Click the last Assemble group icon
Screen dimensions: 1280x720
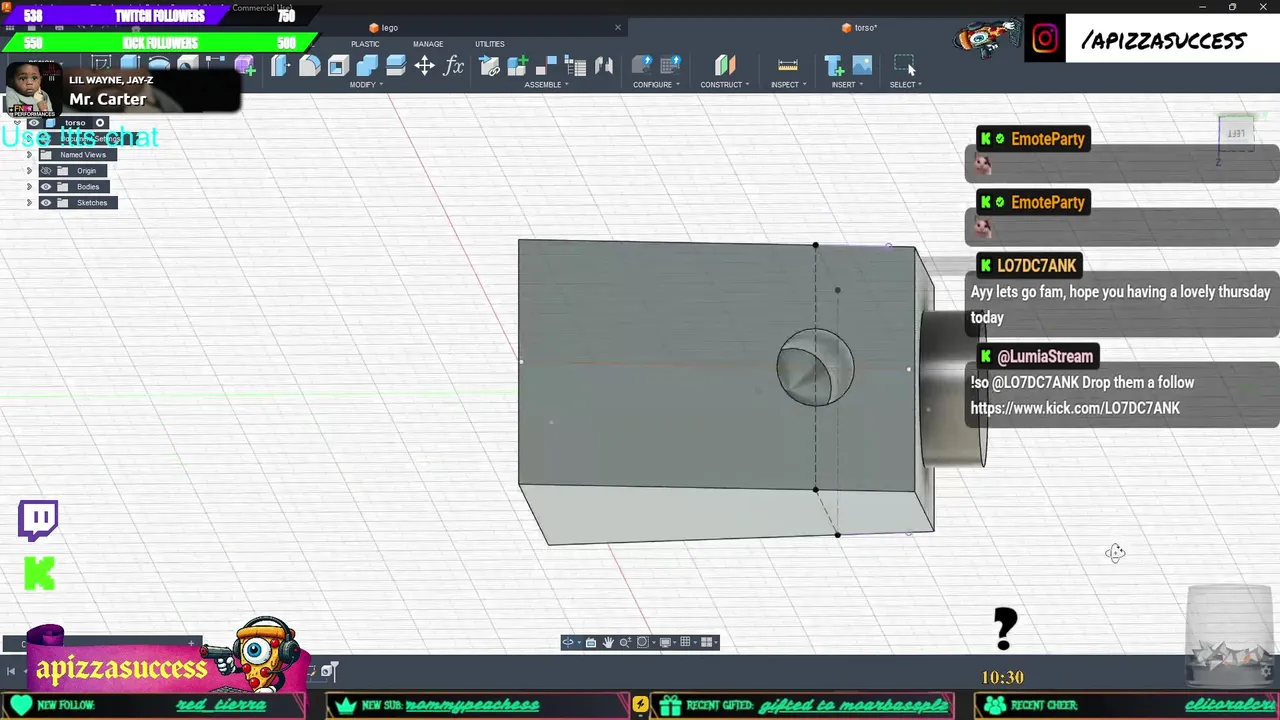click(604, 66)
